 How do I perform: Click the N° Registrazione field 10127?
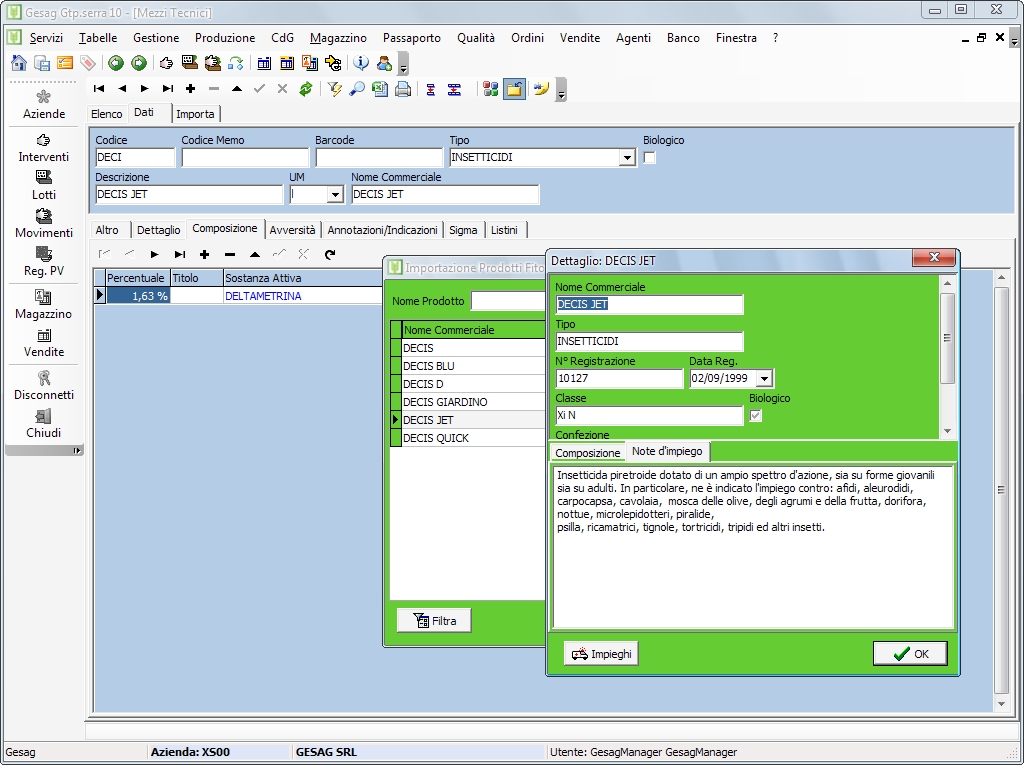(x=619, y=378)
